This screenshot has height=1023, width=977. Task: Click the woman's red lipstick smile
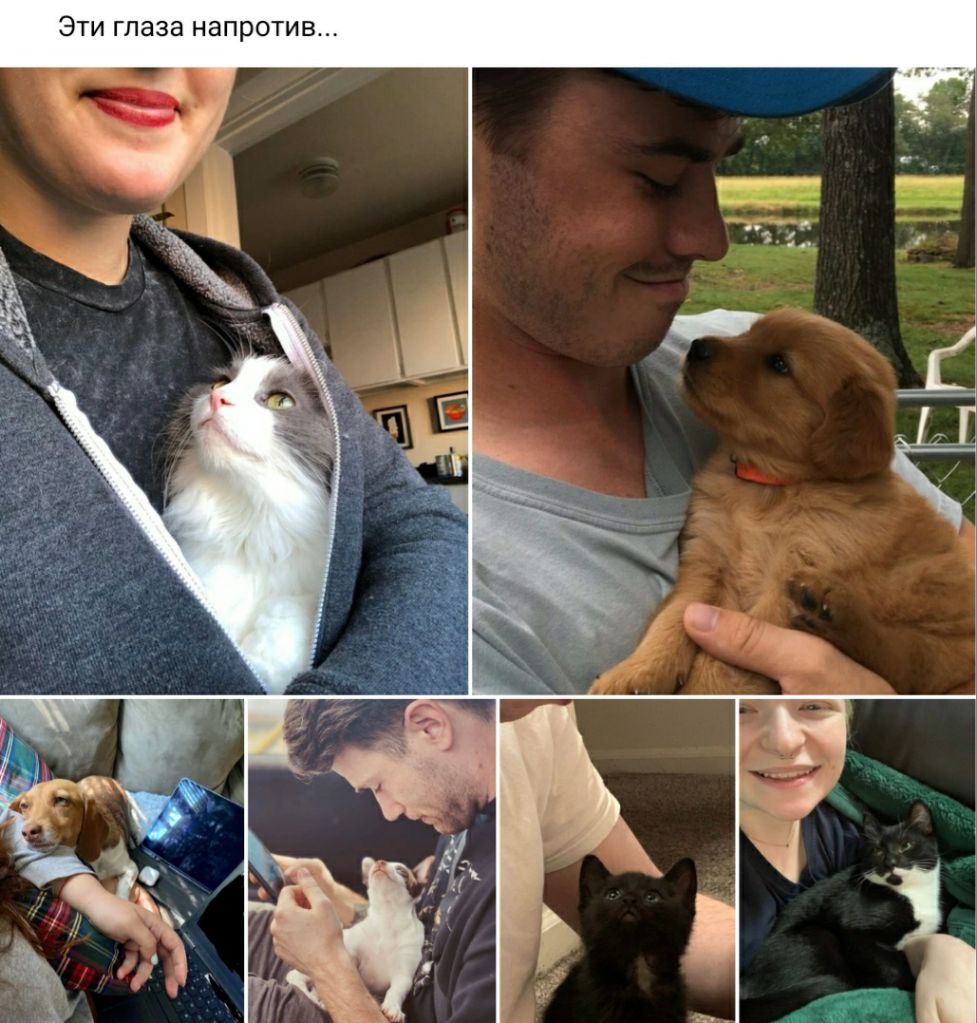click(134, 106)
